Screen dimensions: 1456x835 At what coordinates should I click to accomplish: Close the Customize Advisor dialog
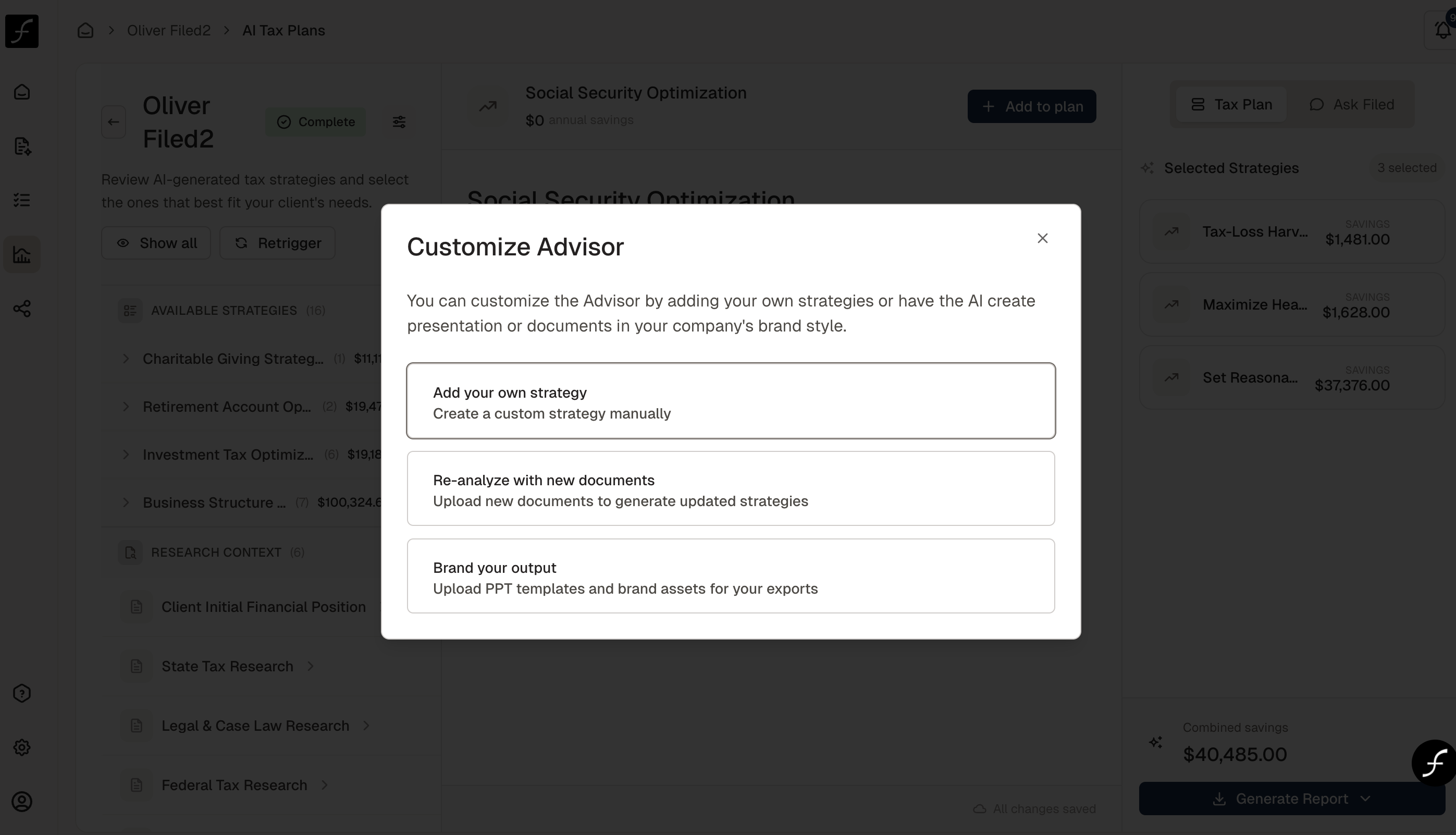coord(1043,238)
